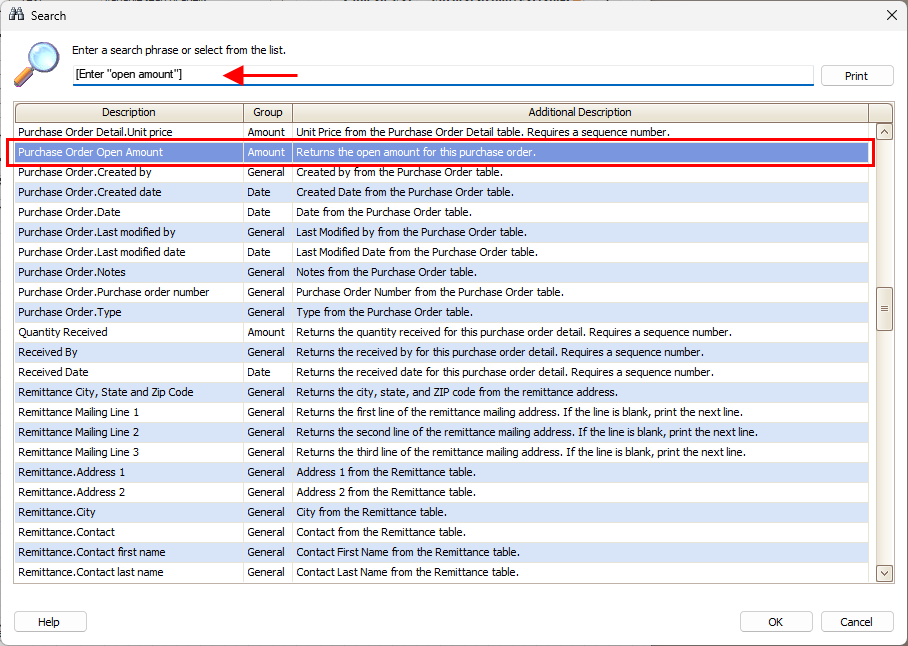908x646 pixels.
Task: Select the Remittance.Contact first name row
Action: 442,552
